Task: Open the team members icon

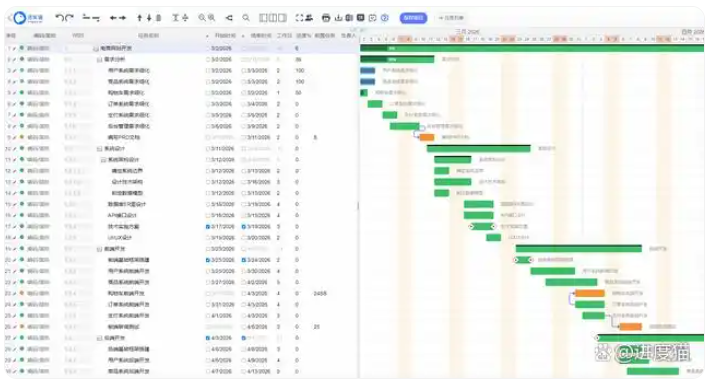Action: (309, 18)
